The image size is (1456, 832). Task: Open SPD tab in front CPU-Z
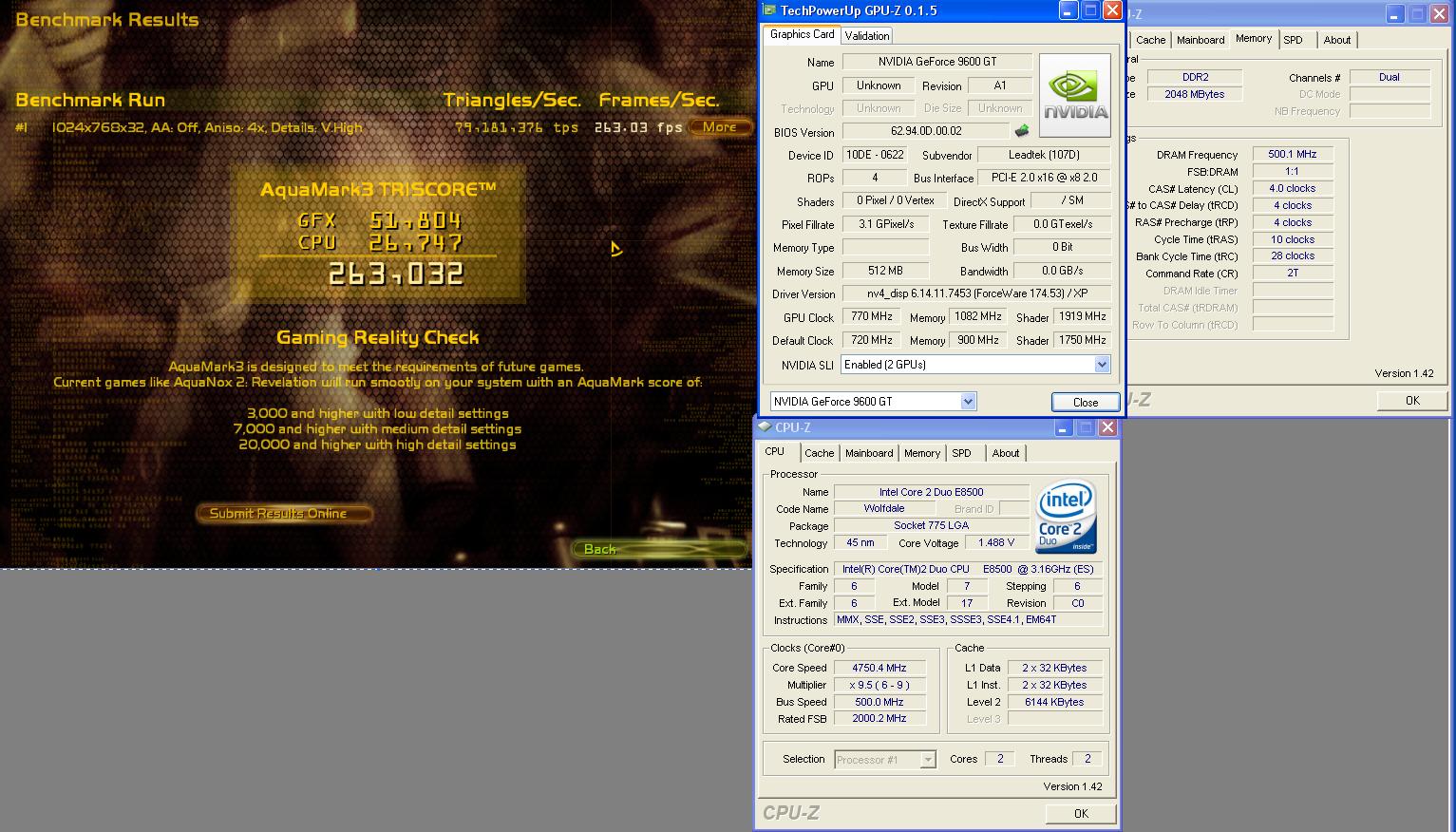coord(962,453)
